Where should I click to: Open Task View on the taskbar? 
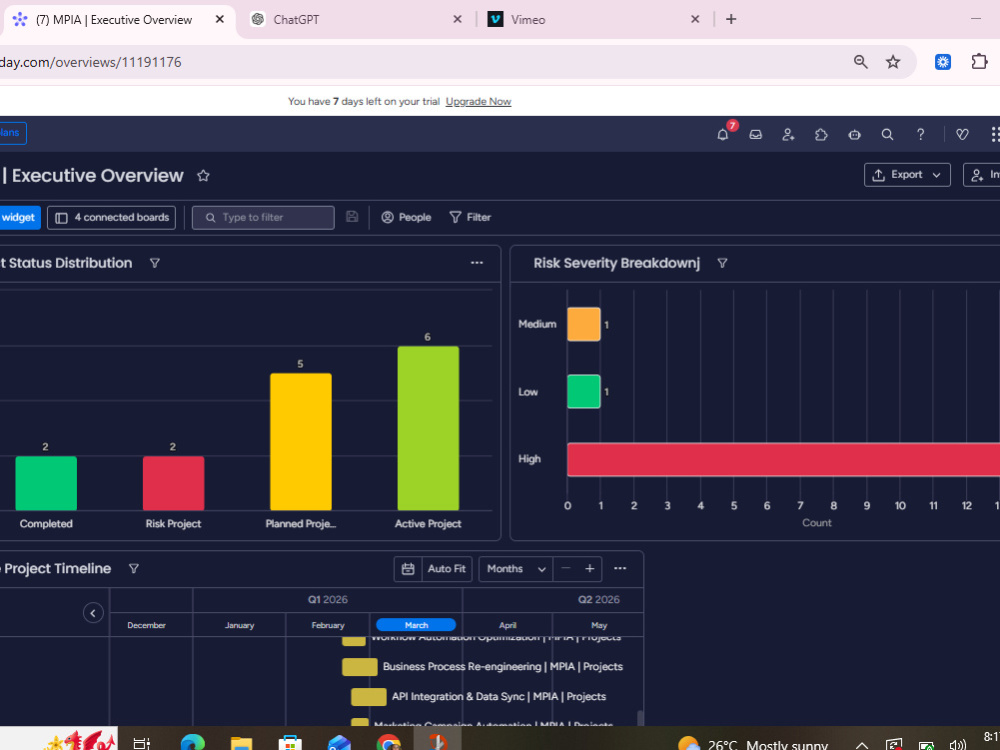(x=142, y=742)
